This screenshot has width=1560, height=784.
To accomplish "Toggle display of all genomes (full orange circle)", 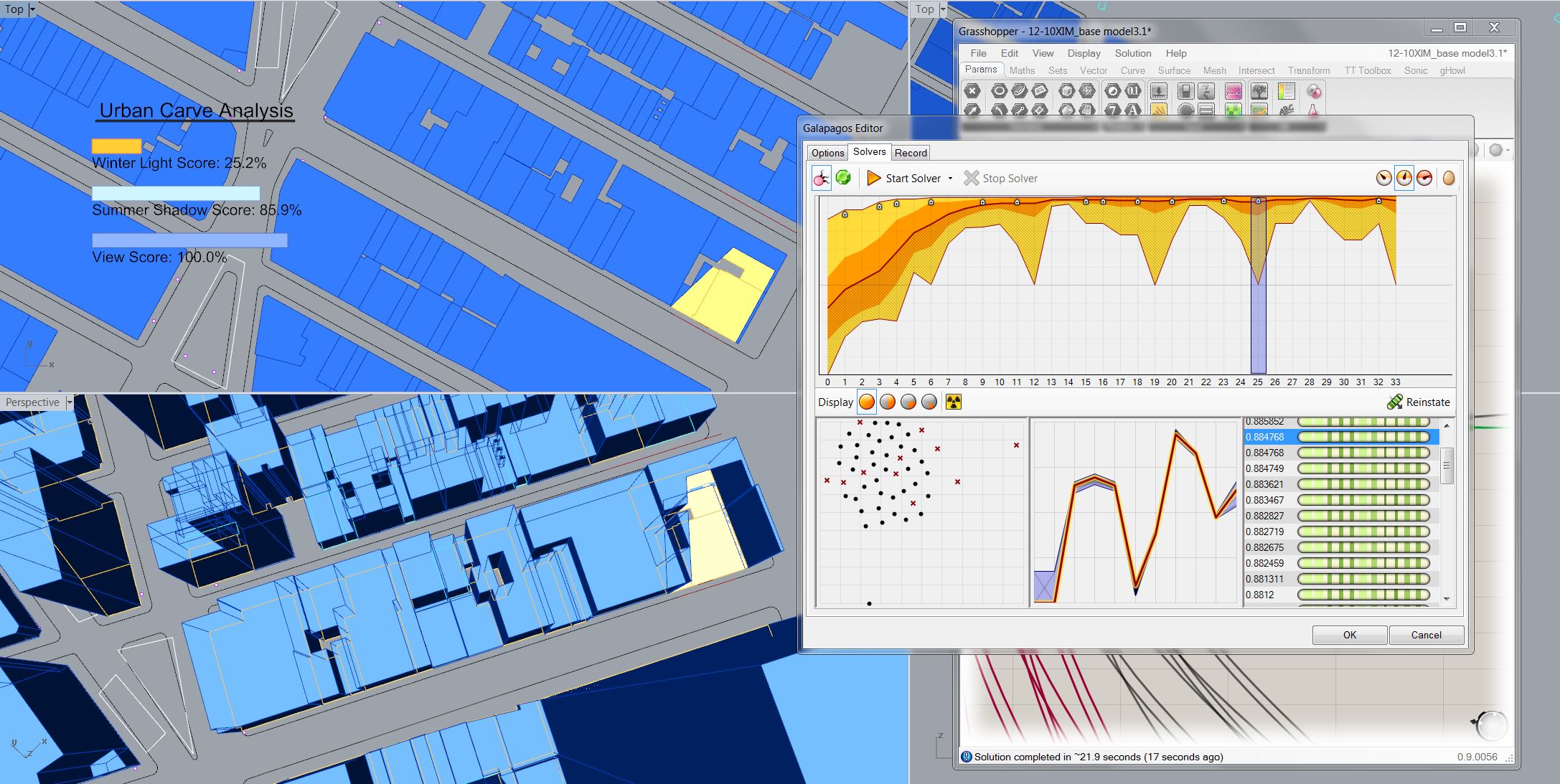I will (x=867, y=402).
